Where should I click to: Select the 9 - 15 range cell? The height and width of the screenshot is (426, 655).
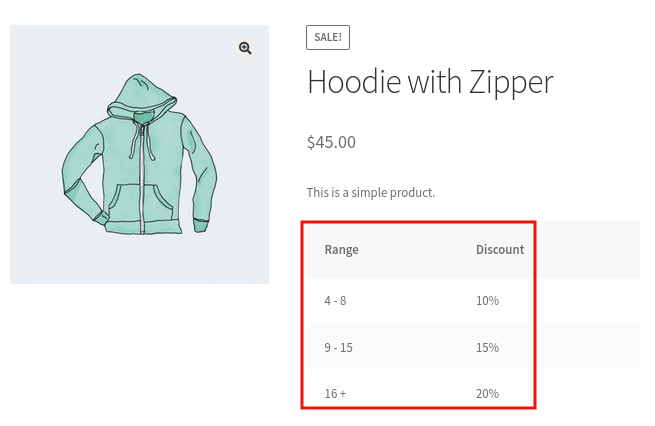[x=338, y=347]
